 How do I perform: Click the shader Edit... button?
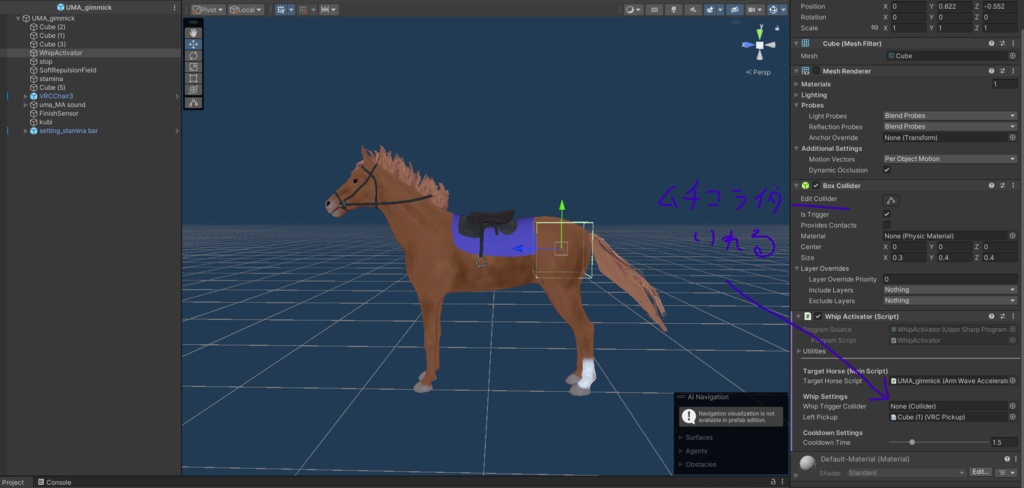[x=980, y=472]
